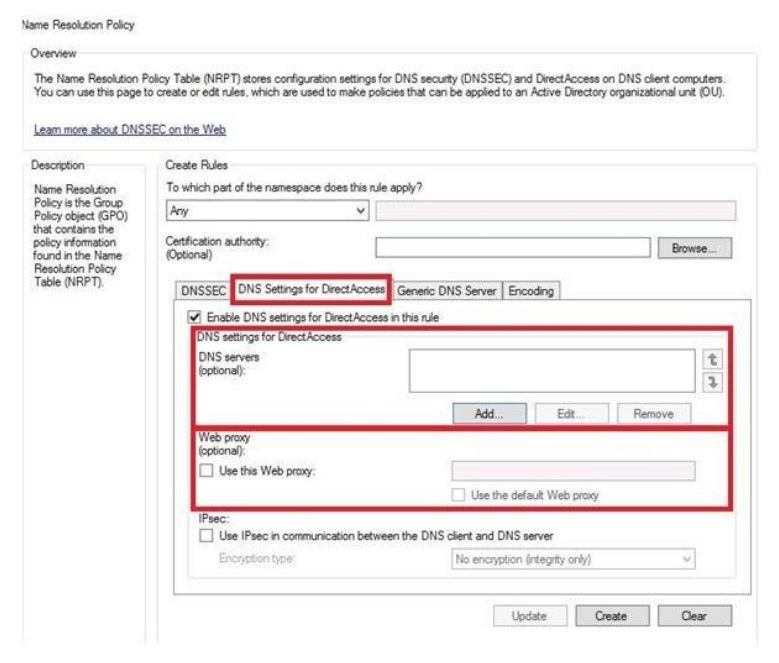Click the Create rule button
The height and width of the screenshot is (663, 779).
click(x=610, y=617)
